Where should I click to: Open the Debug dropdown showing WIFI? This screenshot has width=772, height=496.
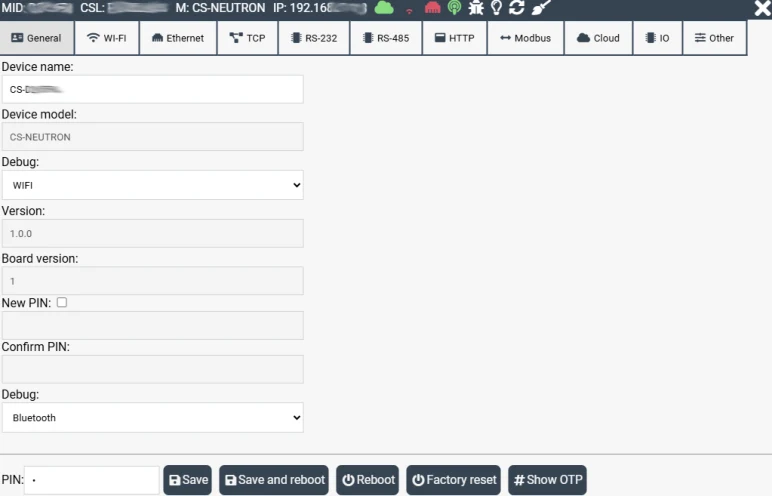pyautogui.click(x=153, y=185)
